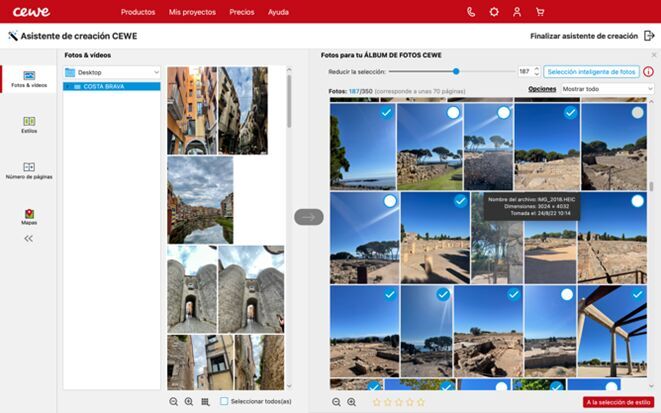Screen dimensions: 661x413
Task: Open the Número de páginas panel
Action: 28,170
